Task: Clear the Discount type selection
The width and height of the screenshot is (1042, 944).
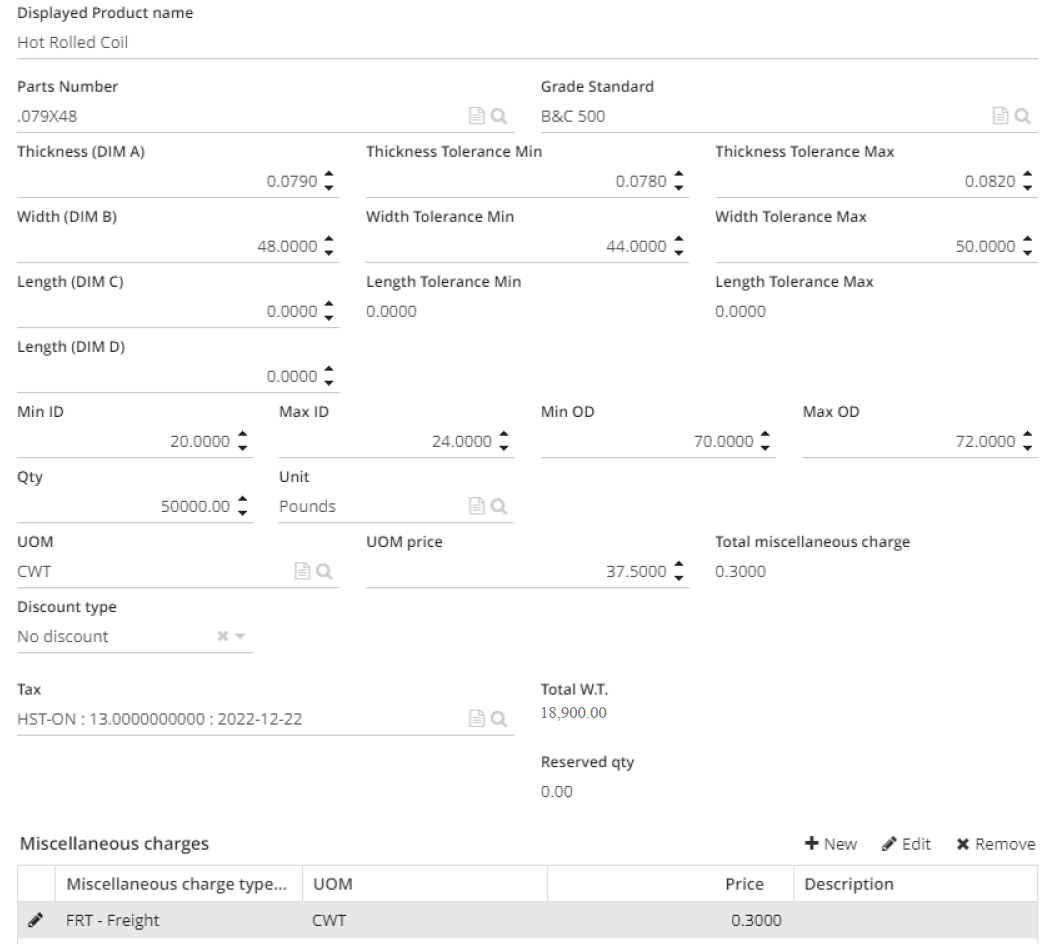Action: pos(222,636)
